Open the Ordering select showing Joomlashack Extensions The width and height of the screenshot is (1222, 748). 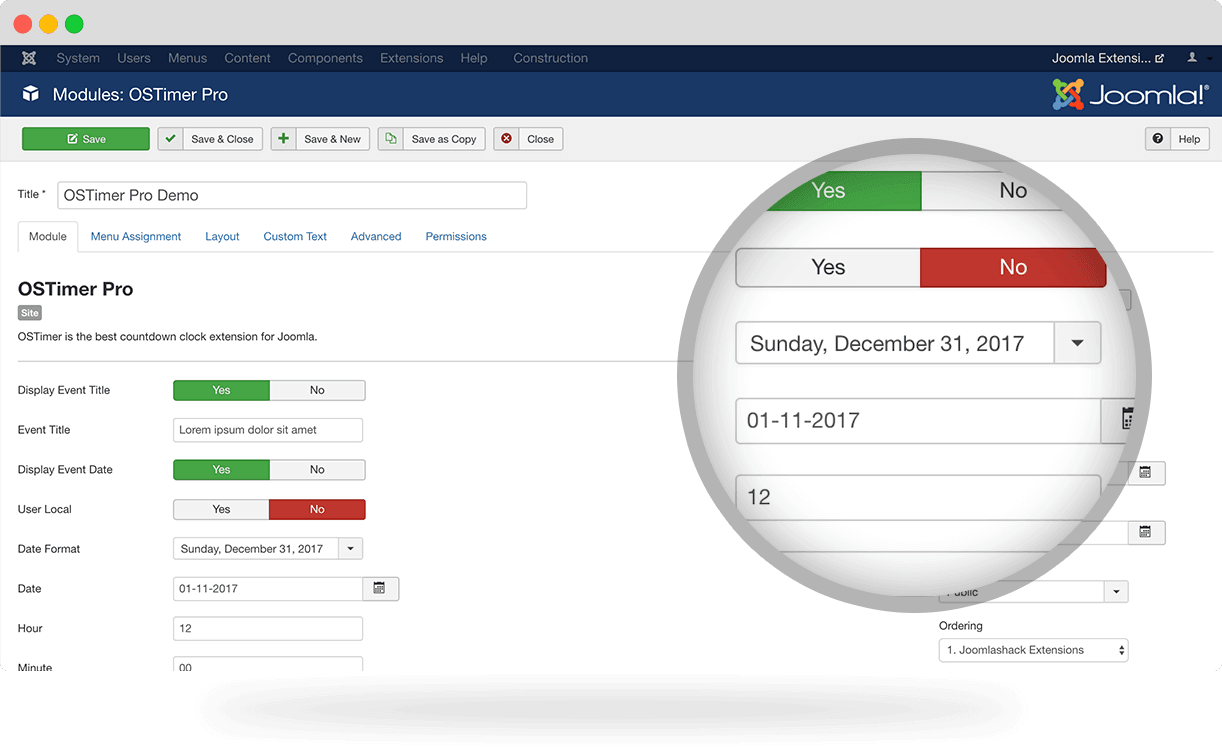tap(1033, 650)
